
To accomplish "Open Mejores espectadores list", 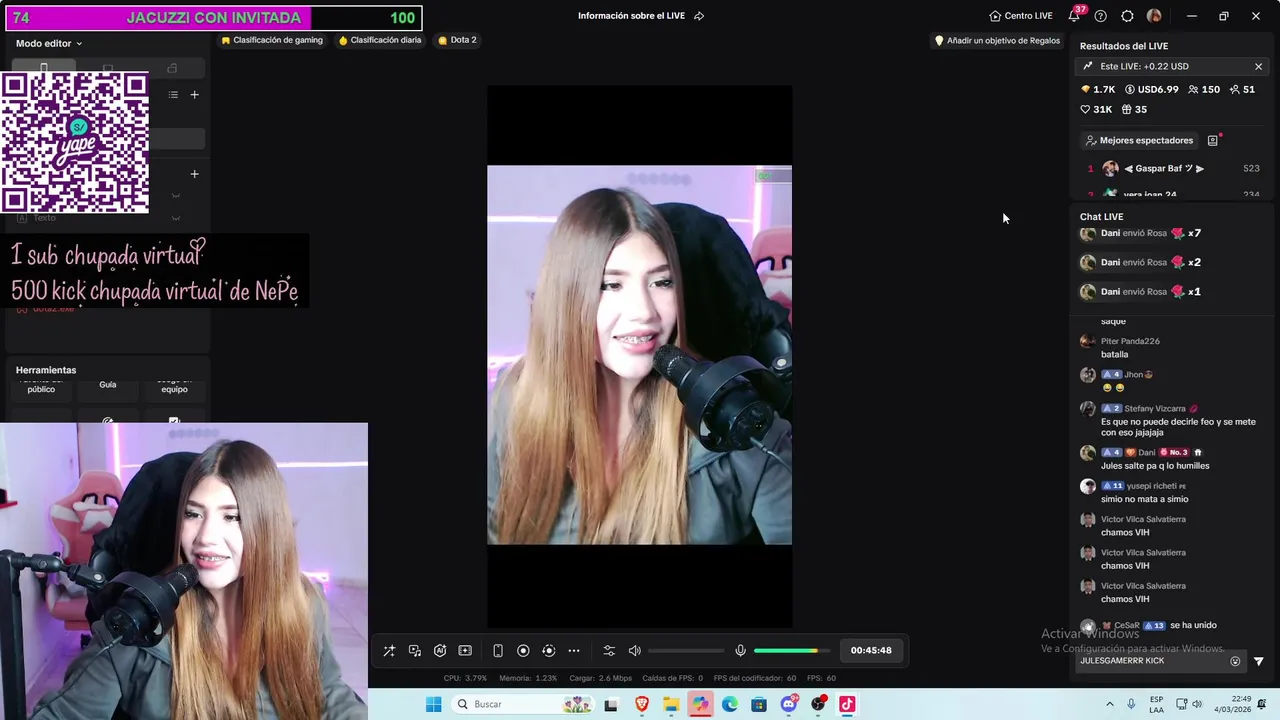I will (1139, 141).
